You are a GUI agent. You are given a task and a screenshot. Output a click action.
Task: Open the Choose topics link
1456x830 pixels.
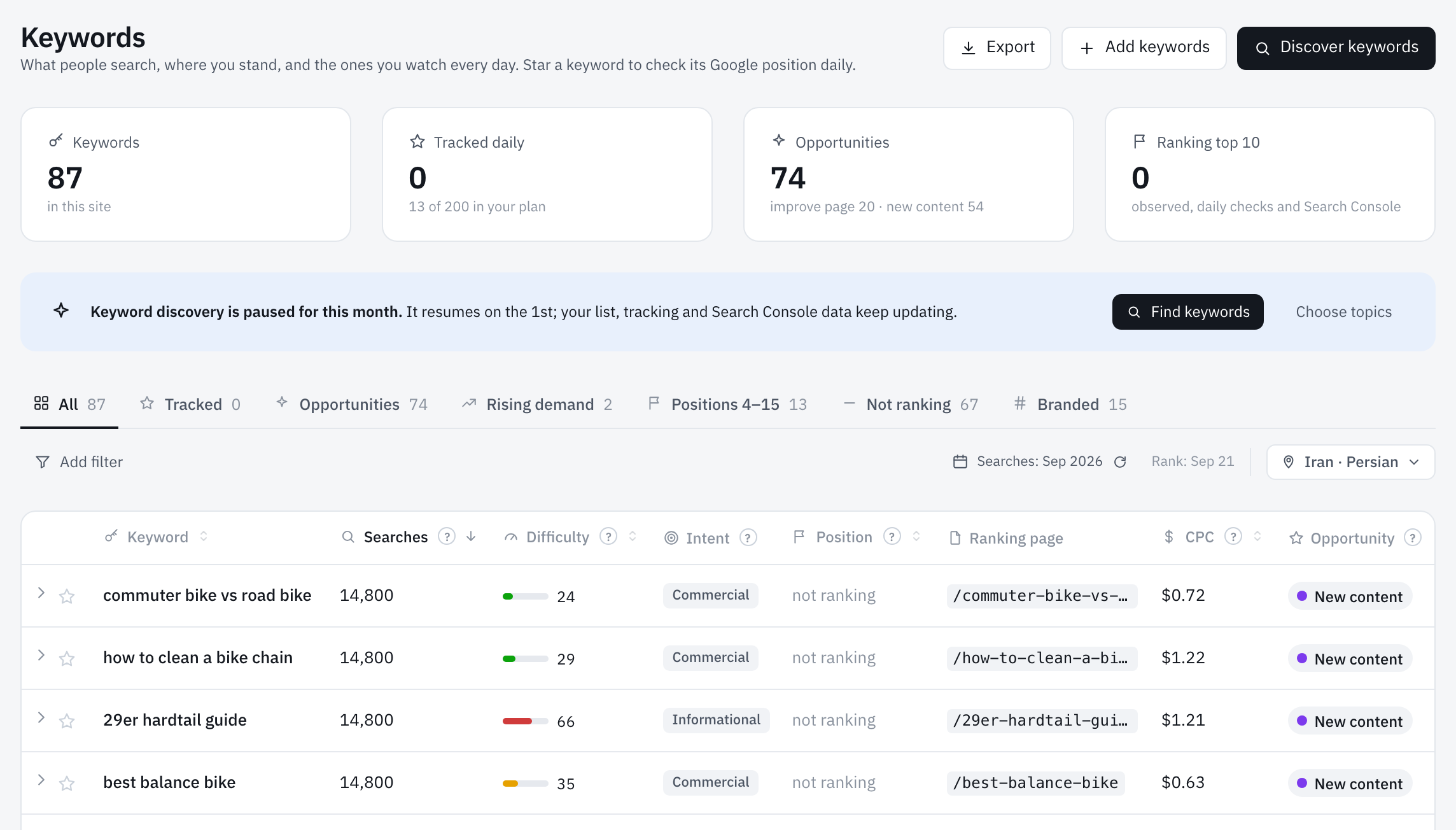[1343, 312]
